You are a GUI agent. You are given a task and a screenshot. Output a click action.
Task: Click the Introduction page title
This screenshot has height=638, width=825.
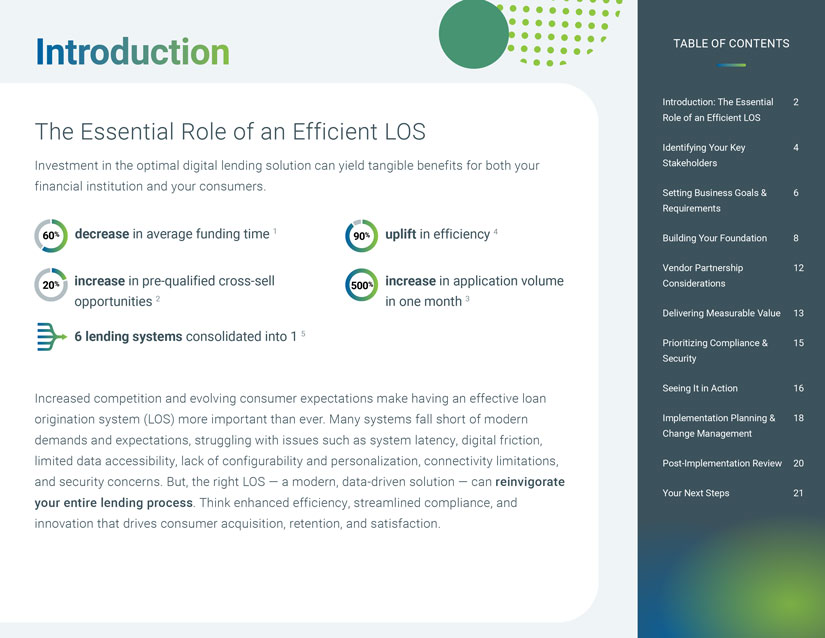[x=132, y=51]
